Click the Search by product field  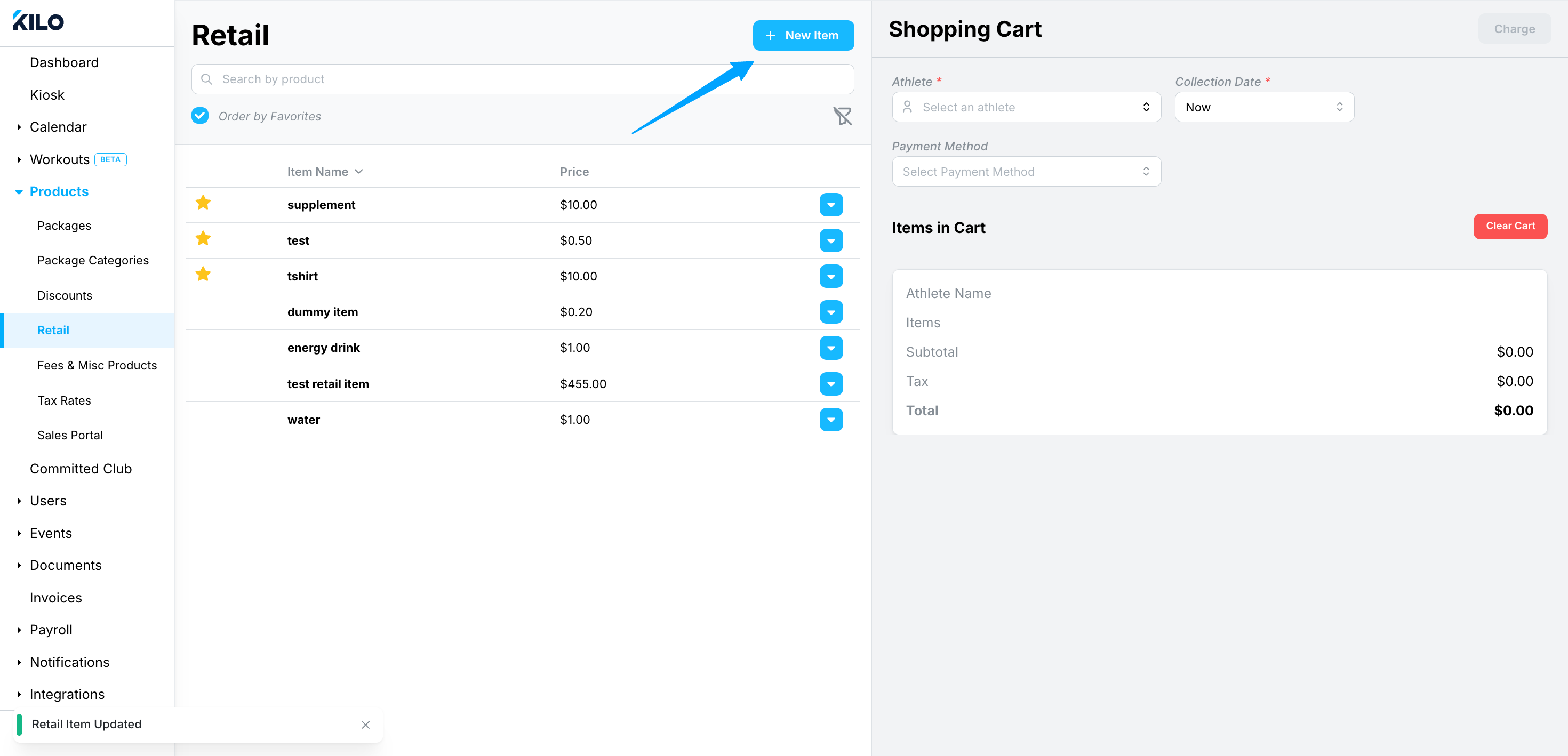522,79
